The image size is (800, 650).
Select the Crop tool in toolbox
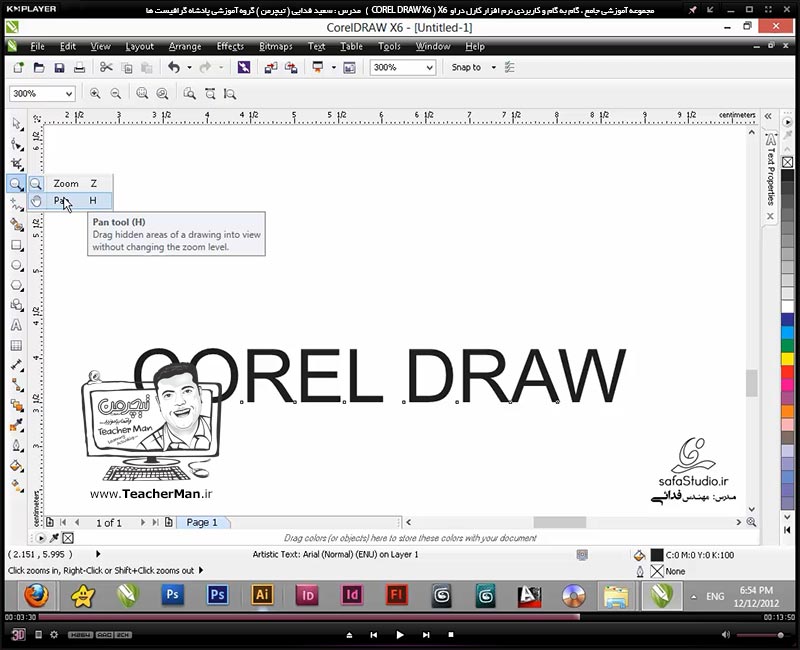[x=17, y=164]
